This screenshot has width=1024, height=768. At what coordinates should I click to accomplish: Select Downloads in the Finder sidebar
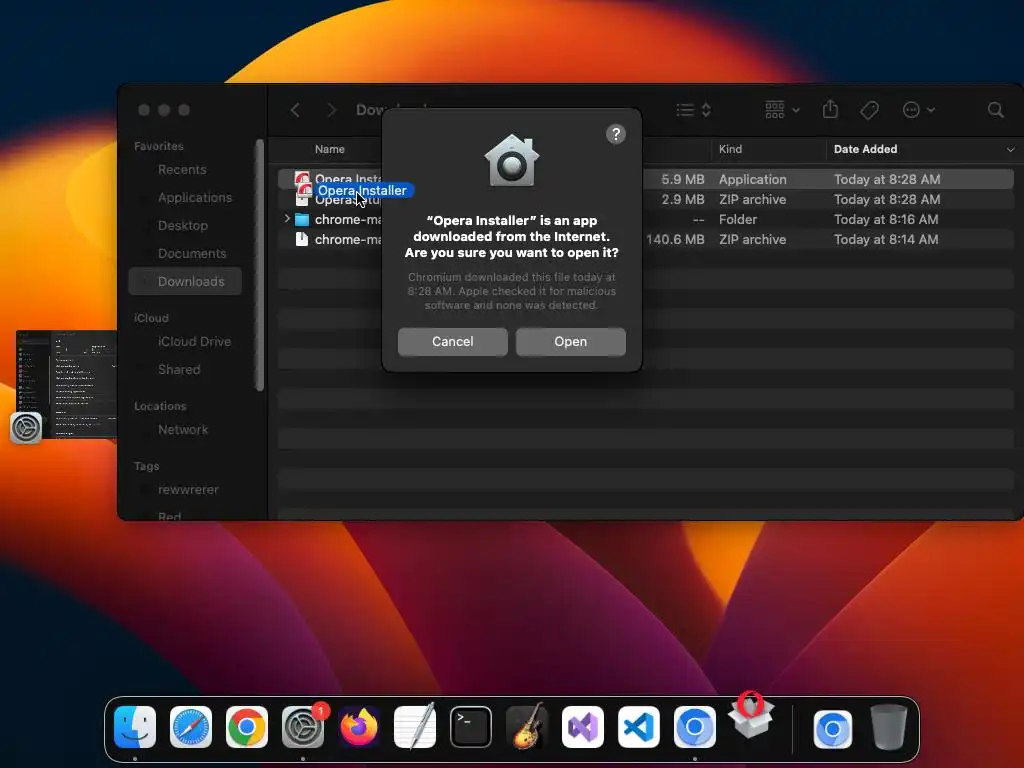point(185,281)
